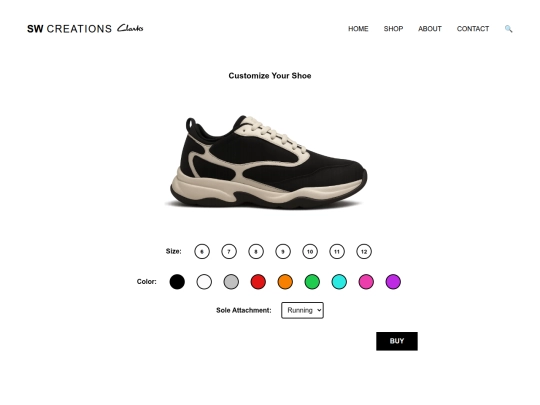Select shoe size 6
The image size is (540, 405).
pyautogui.click(x=202, y=251)
